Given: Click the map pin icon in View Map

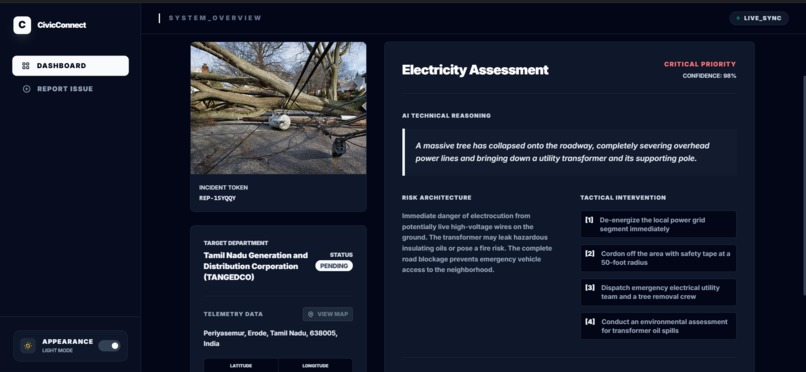Looking at the screenshot, I should tap(310, 314).
